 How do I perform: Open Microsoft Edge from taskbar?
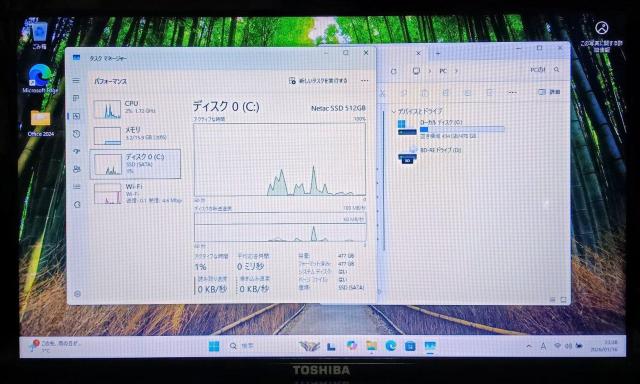[391, 346]
